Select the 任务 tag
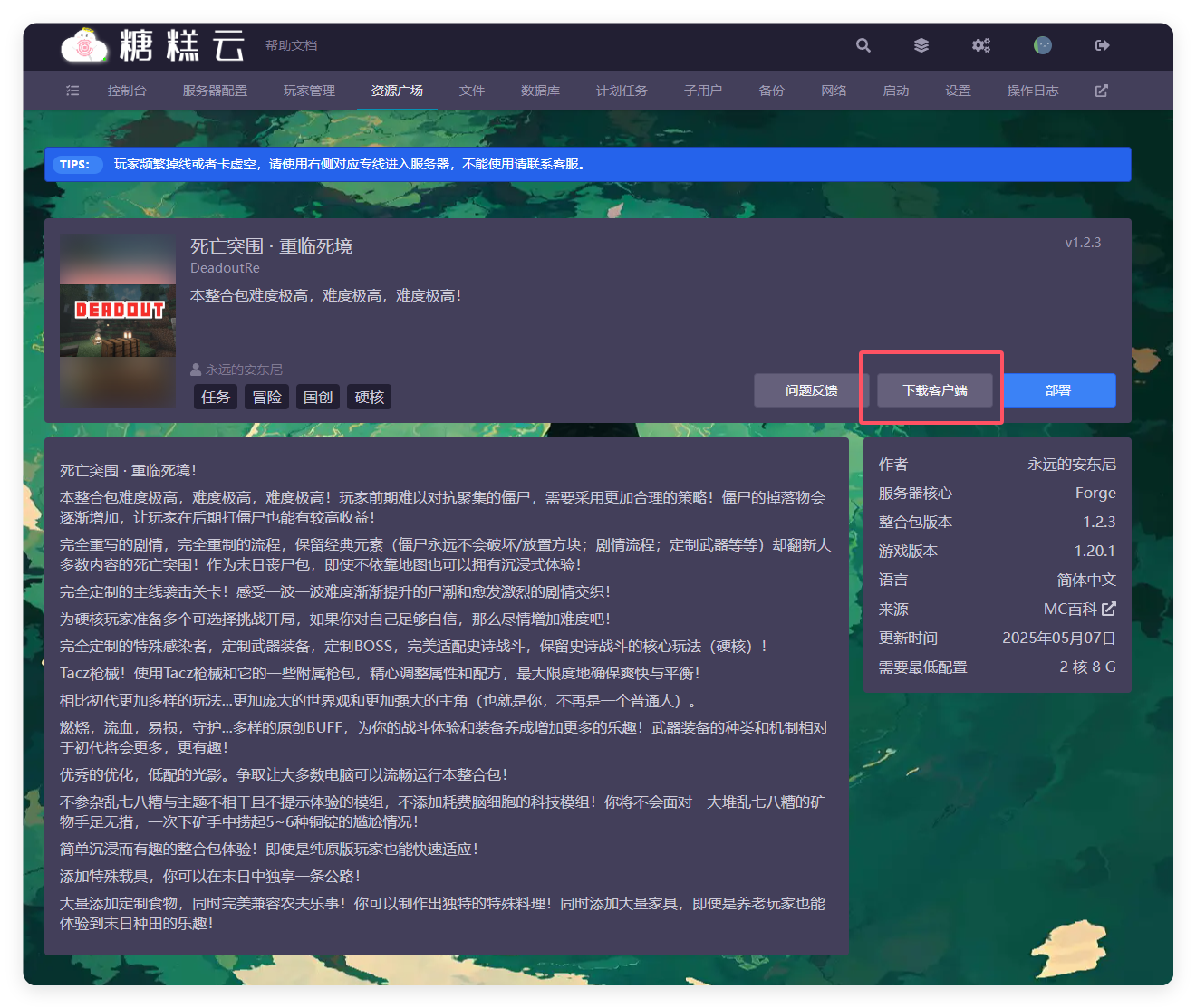The height and width of the screenshot is (1008, 1196). pyautogui.click(x=216, y=397)
